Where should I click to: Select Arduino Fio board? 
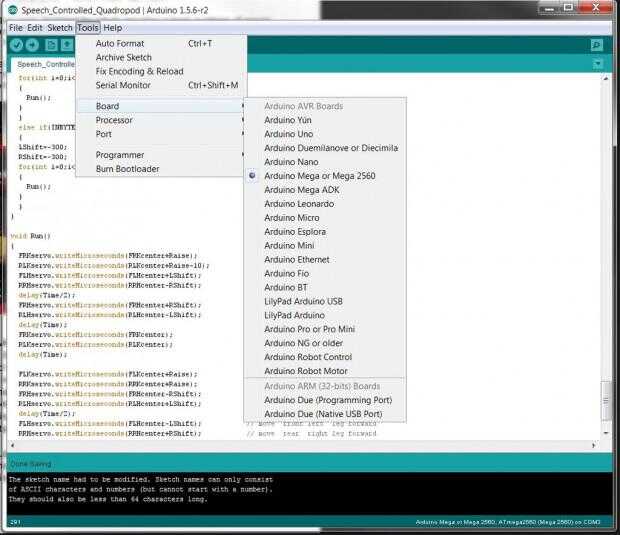pyautogui.click(x=325, y=273)
